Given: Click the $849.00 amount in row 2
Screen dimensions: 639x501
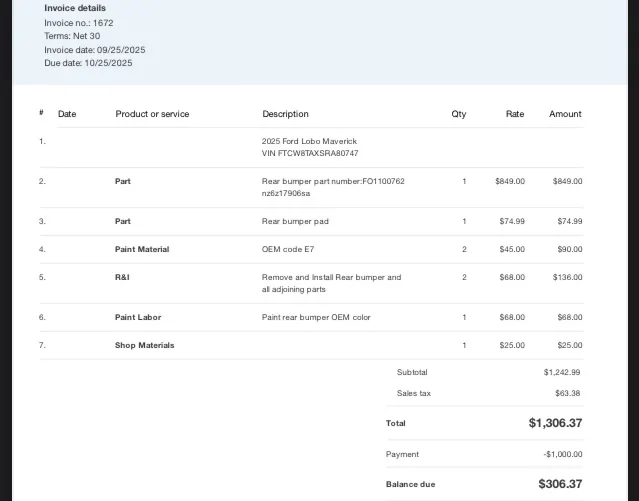Looking at the screenshot, I should point(567,181).
